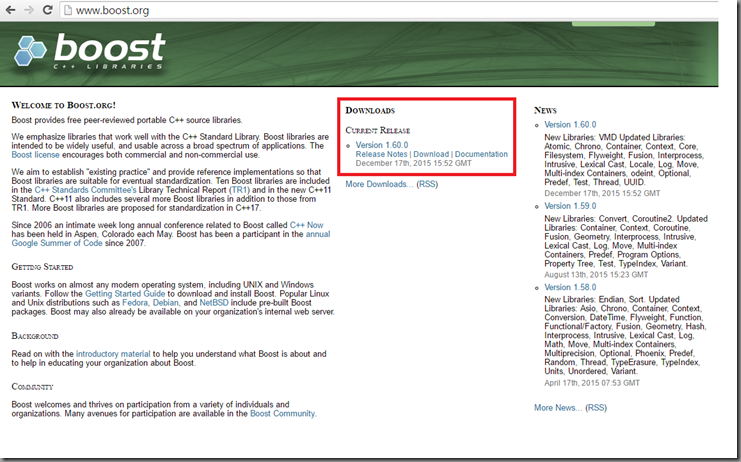Viewport: 741px width, 462px height.
Task: Open Version 1.58.0 news entry
Action: click(x=570, y=287)
